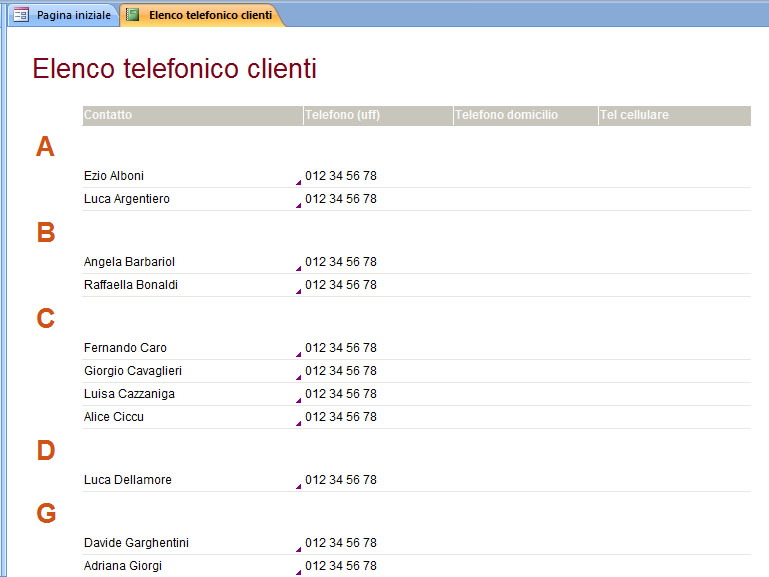Select the Elenco telefonico clienti tab
Image resolution: width=769 pixels, height=577 pixels.
209,15
